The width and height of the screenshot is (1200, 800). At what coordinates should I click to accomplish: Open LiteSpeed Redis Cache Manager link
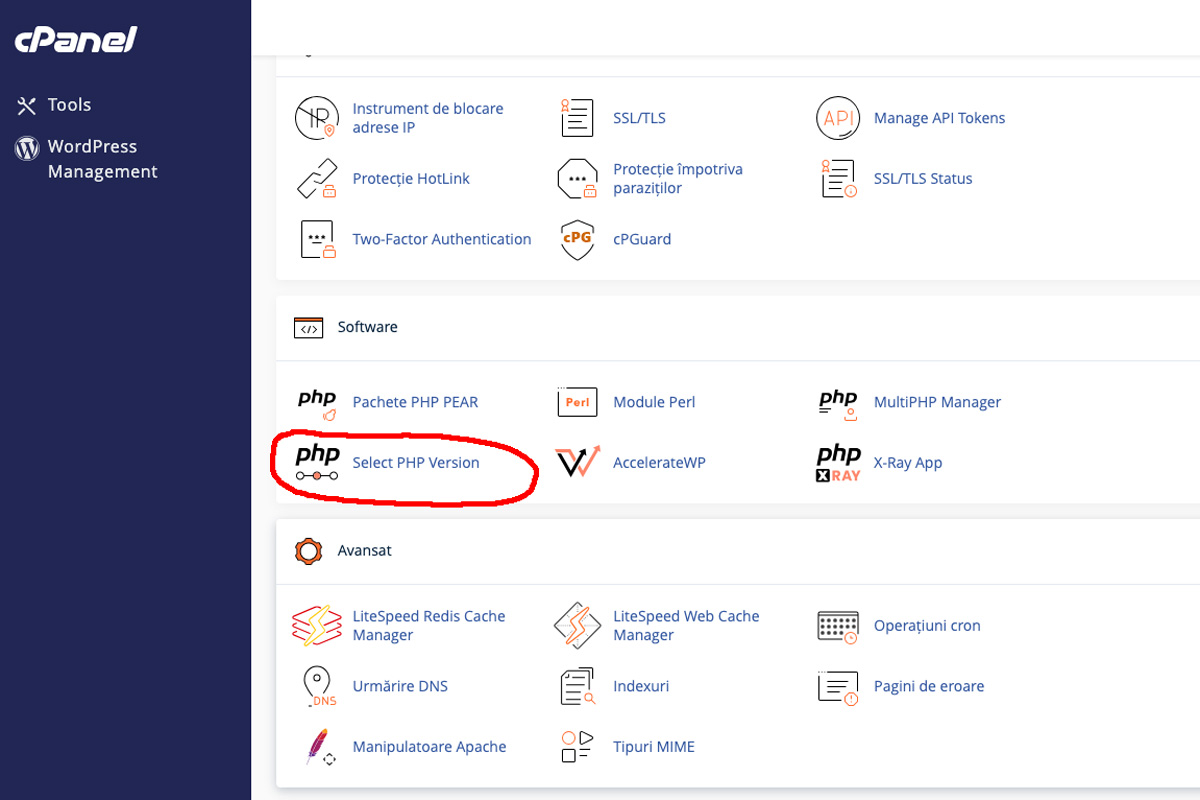coord(429,626)
